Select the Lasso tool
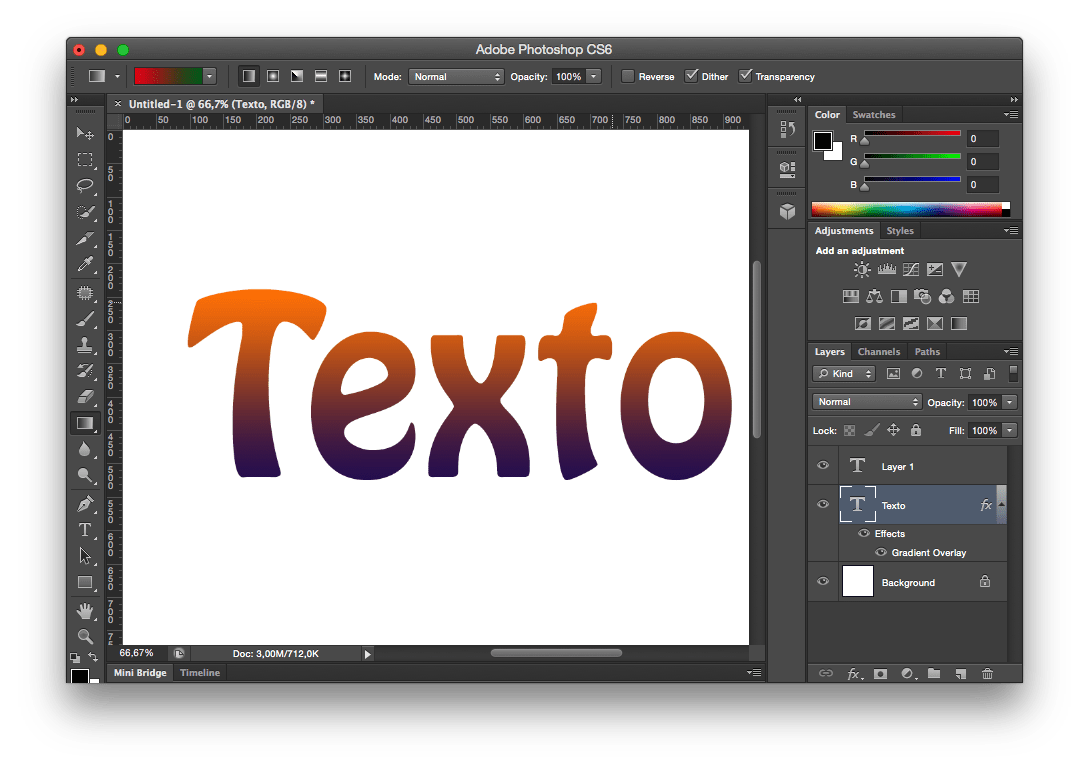This screenshot has width=1089, height=773. point(85,185)
